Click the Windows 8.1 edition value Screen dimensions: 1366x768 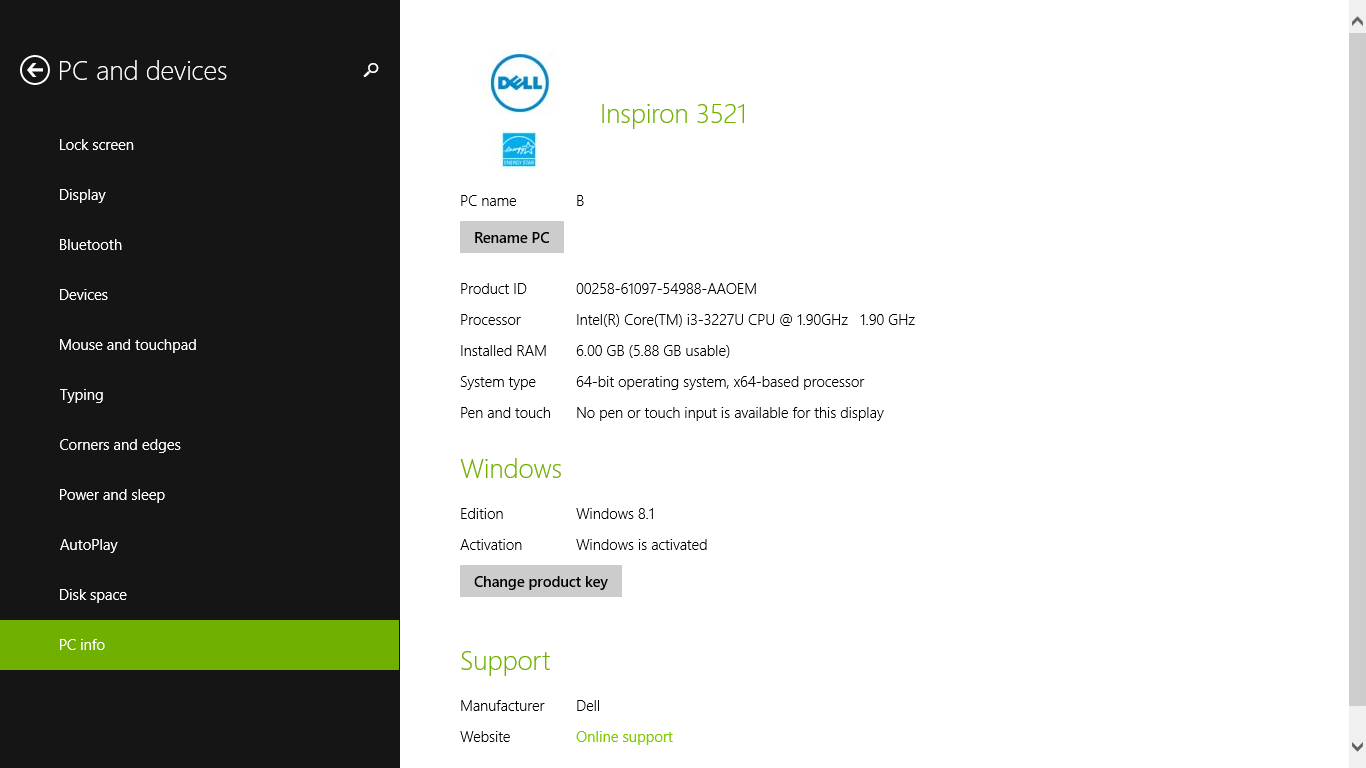615,514
